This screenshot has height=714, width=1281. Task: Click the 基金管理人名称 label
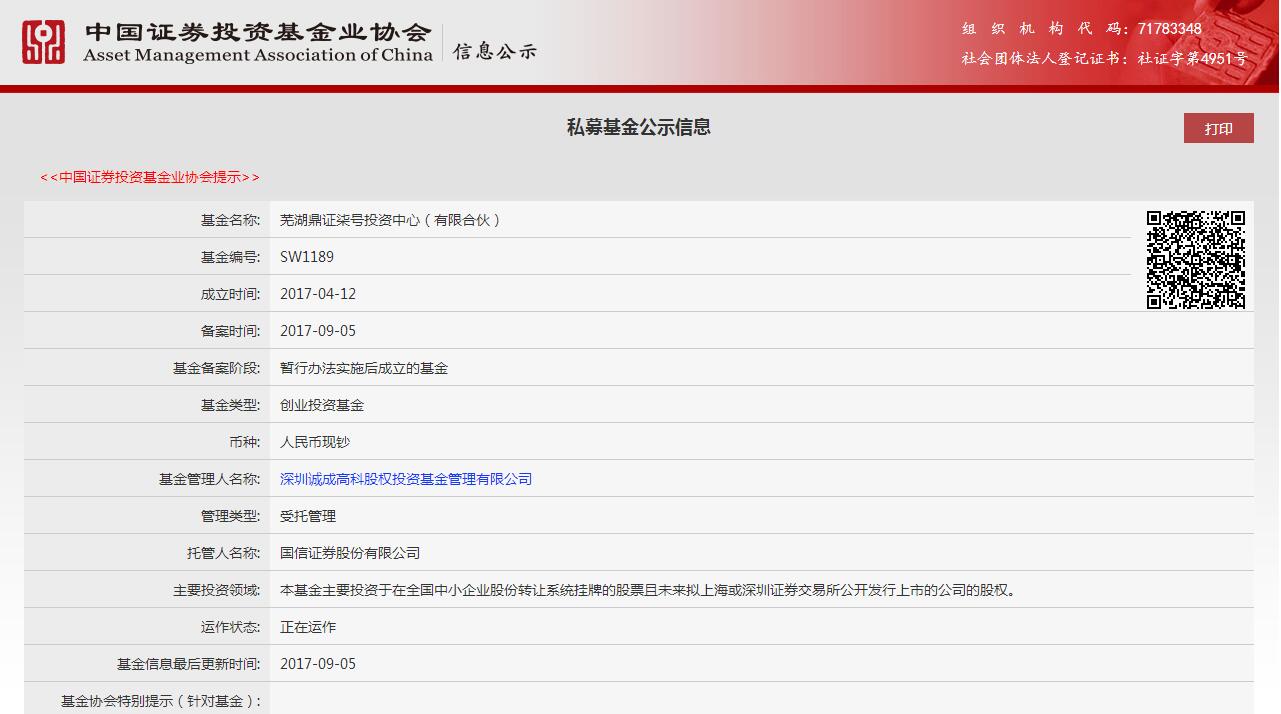(x=209, y=479)
